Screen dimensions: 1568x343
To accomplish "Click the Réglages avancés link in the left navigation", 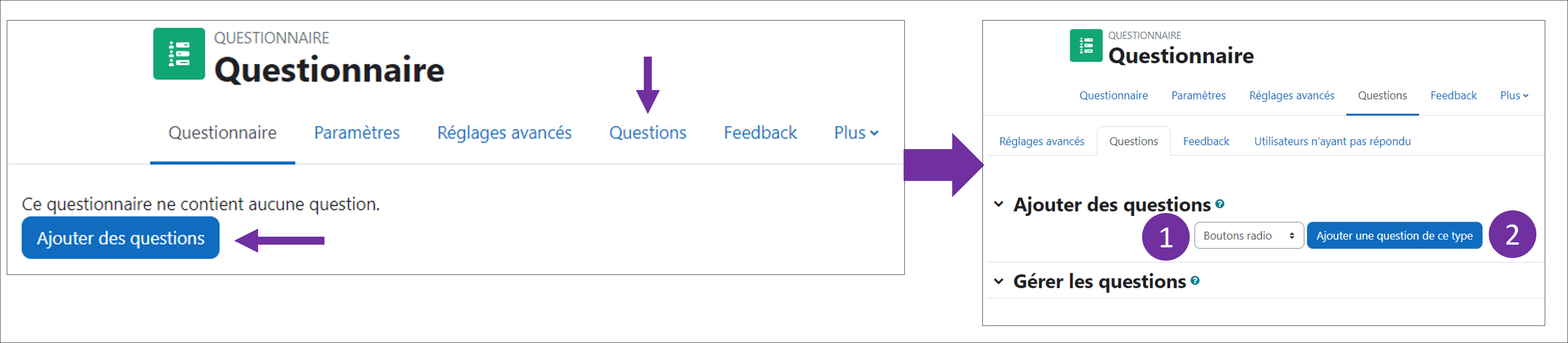I will click(x=505, y=132).
